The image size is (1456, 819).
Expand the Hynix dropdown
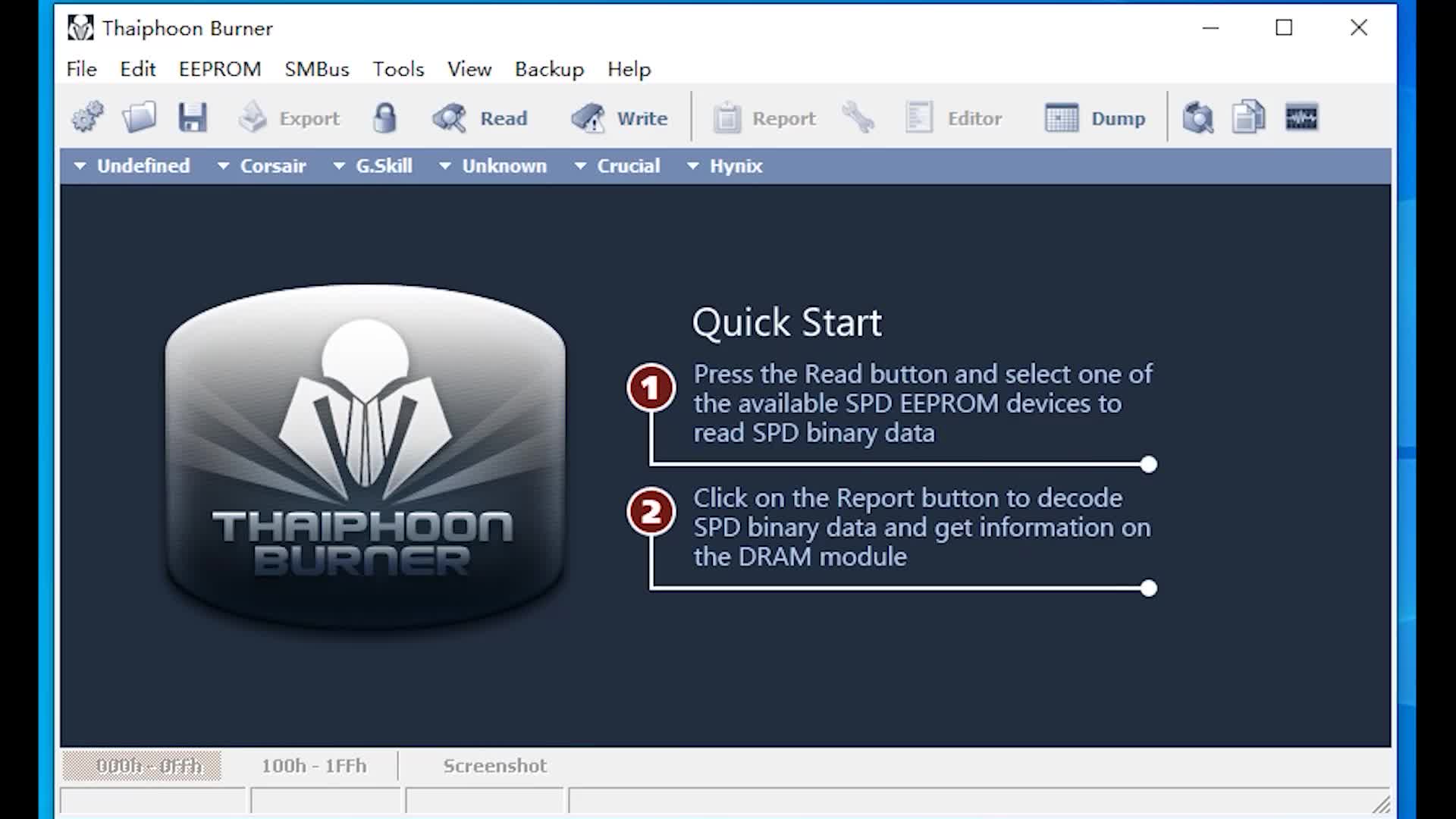pyautogui.click(x=724, y=166)
